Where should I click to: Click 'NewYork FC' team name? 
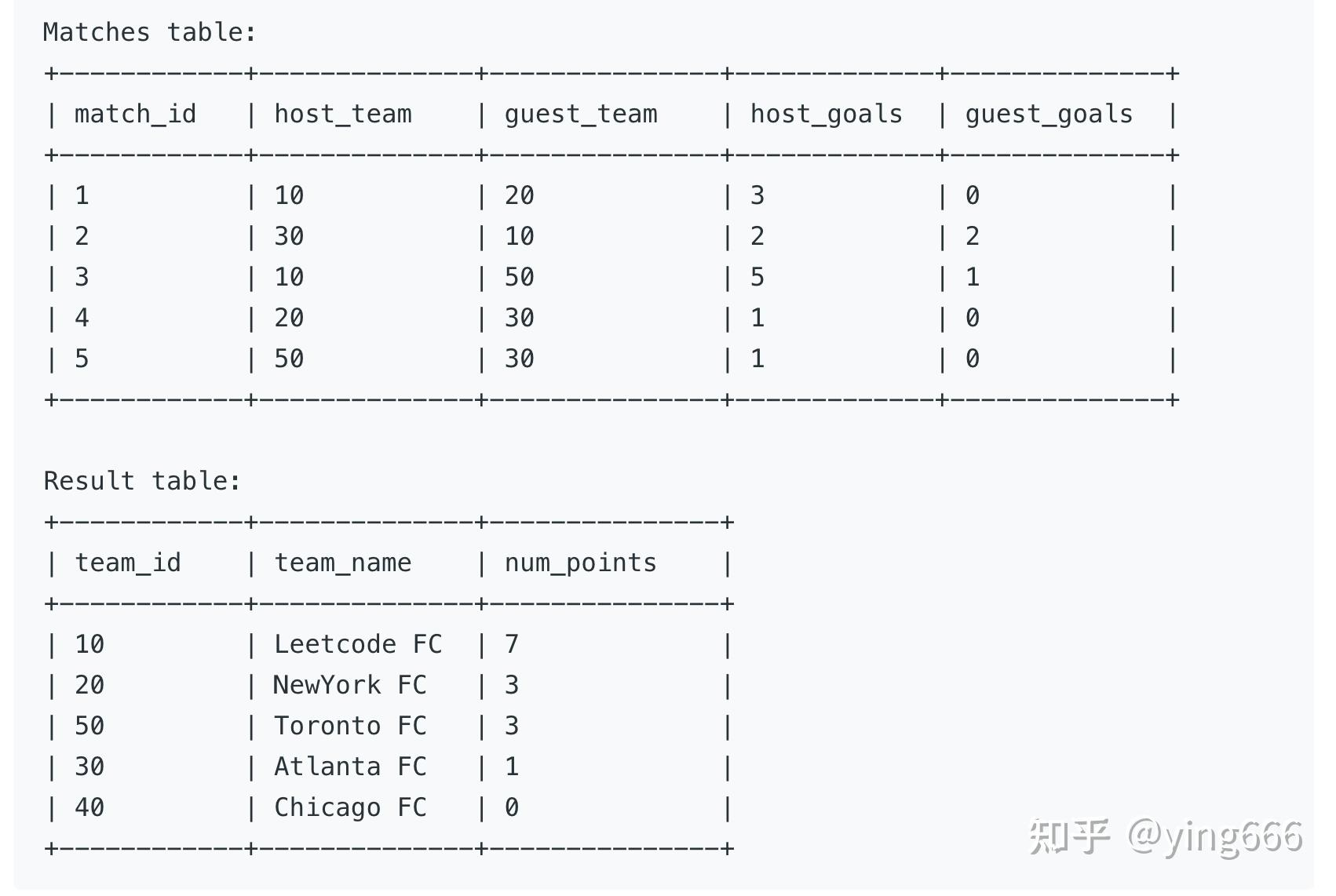tap(350, 685)
